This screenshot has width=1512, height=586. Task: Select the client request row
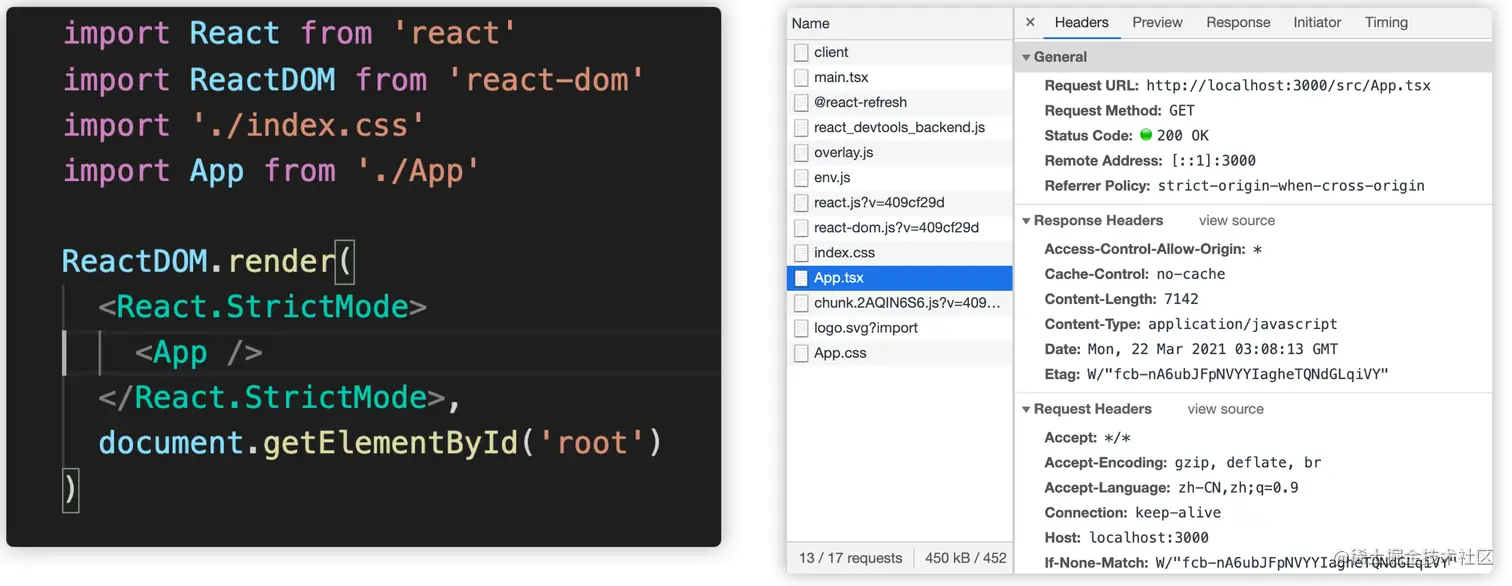coord(900,52)
